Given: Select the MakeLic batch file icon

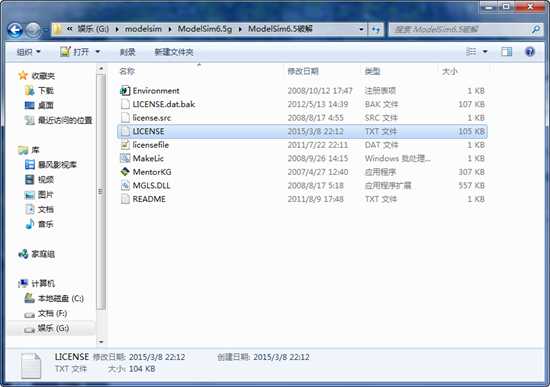Looking at the screenshot, I should point(125,158).
